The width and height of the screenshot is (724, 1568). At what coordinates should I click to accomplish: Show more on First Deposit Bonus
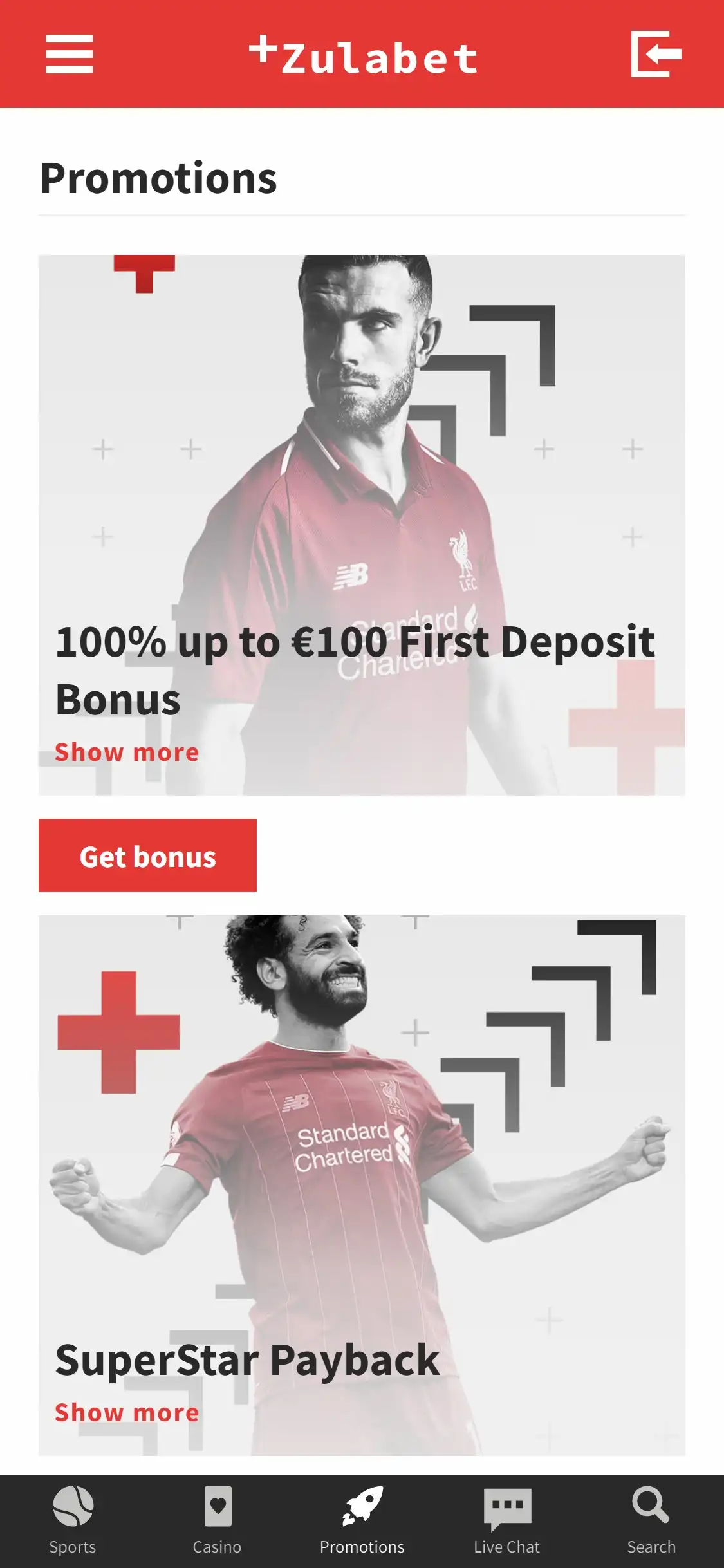[127, 752]
